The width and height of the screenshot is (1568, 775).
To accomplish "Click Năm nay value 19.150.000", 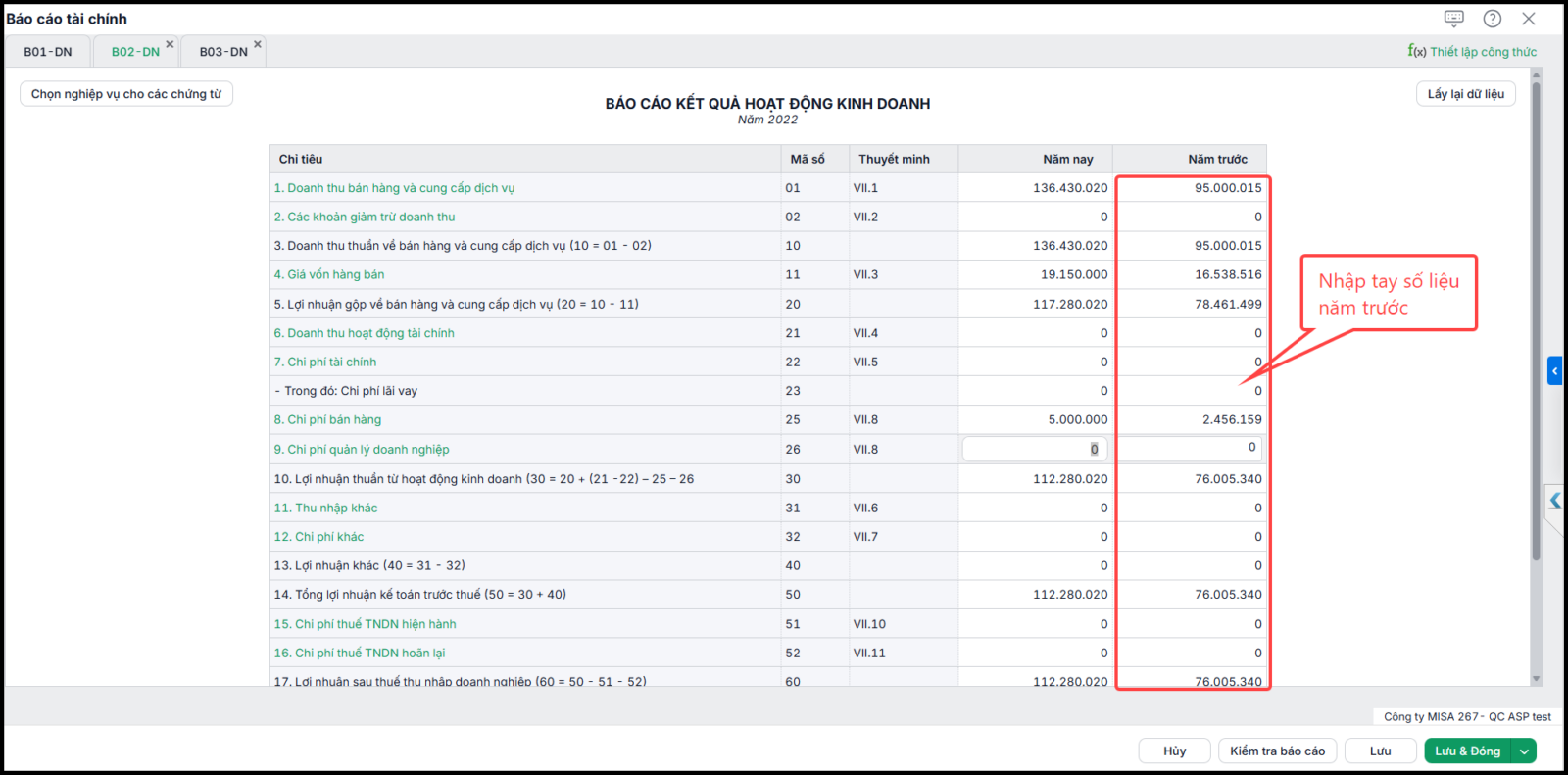I will (x=1074, y=275).
